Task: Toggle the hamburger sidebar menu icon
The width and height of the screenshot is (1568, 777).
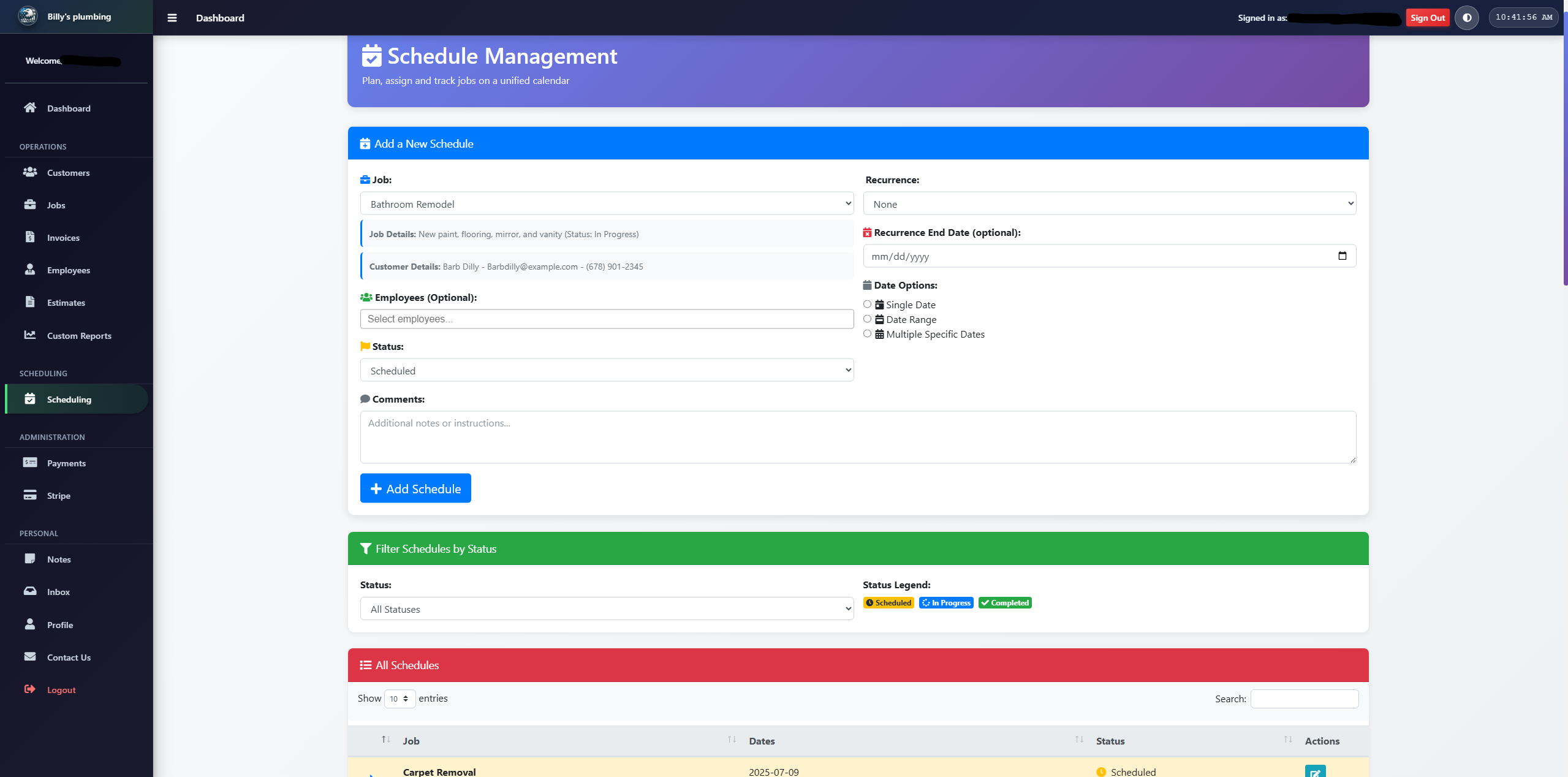Action: coord(172,18)
